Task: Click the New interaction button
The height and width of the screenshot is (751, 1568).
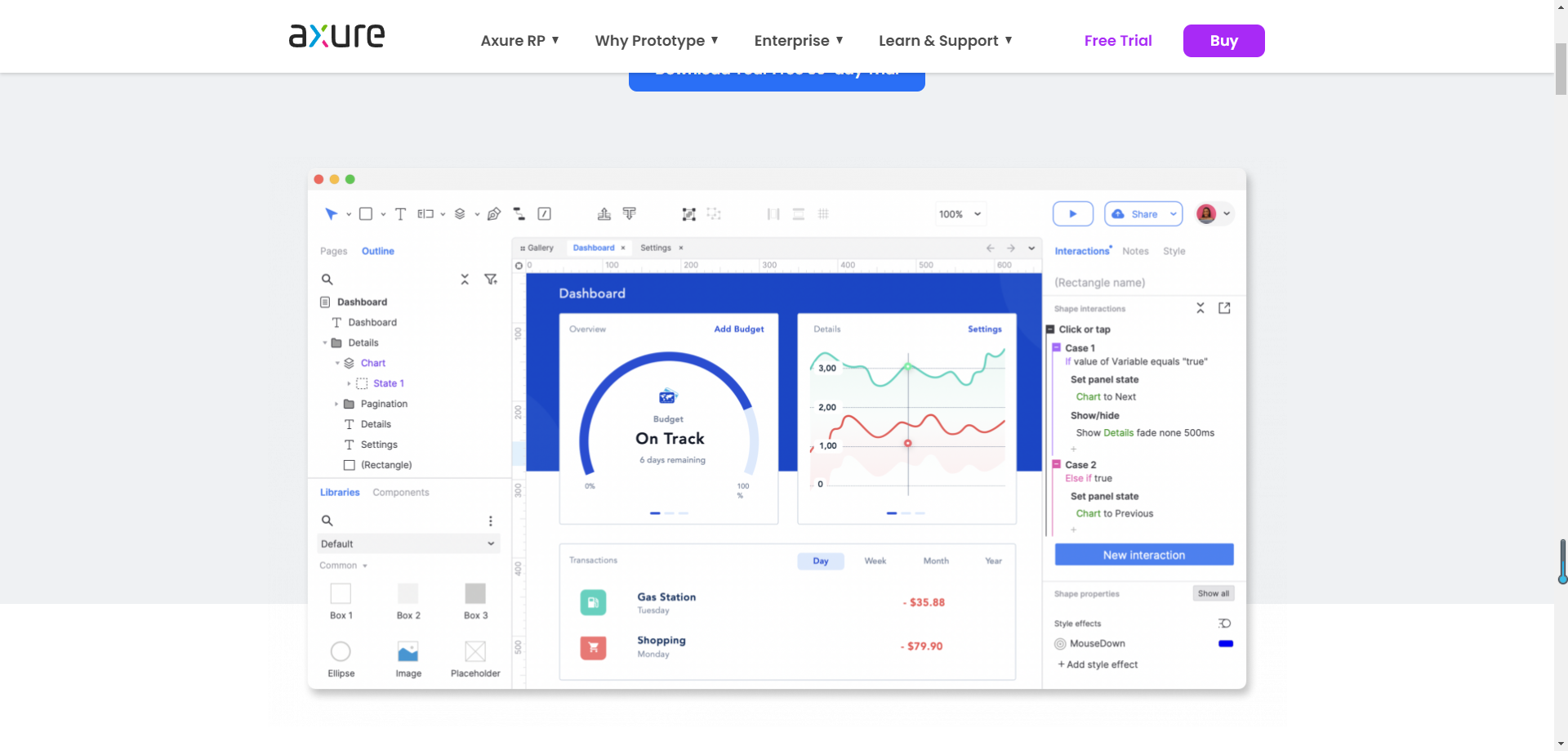Action: pyautogui.click(x=1144, y=555)
